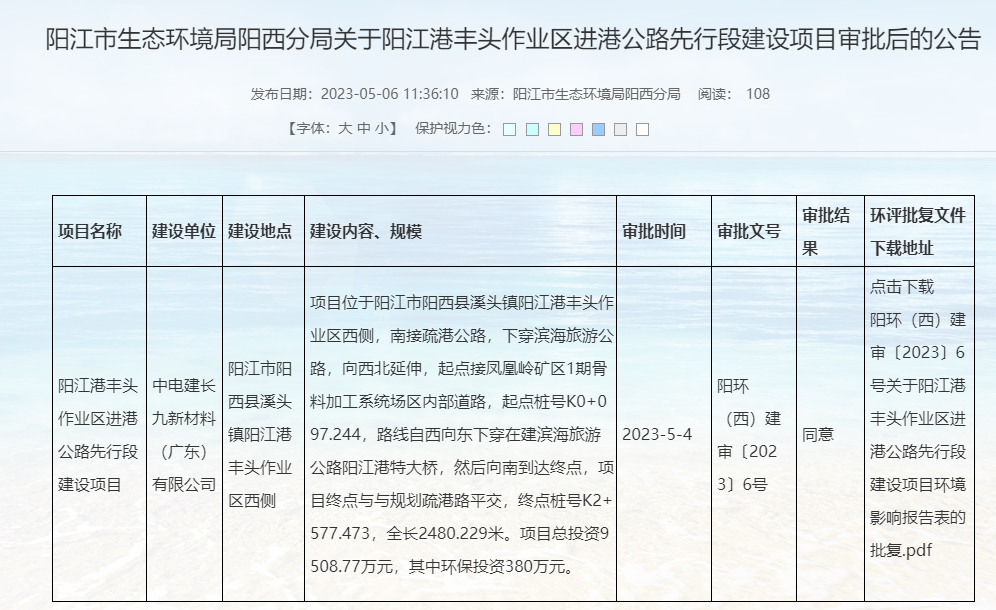Click the 同意 approval result cell

[x=818, y=435]
